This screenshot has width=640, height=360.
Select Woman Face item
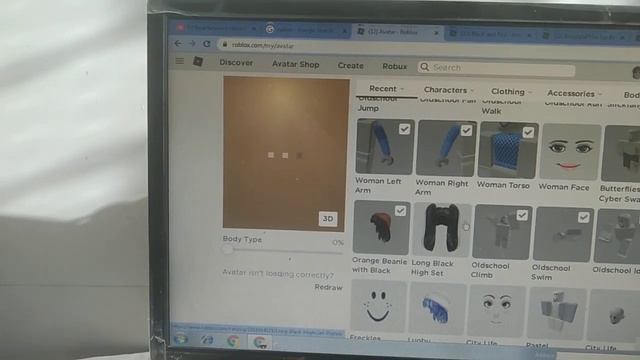coord(570,152)
